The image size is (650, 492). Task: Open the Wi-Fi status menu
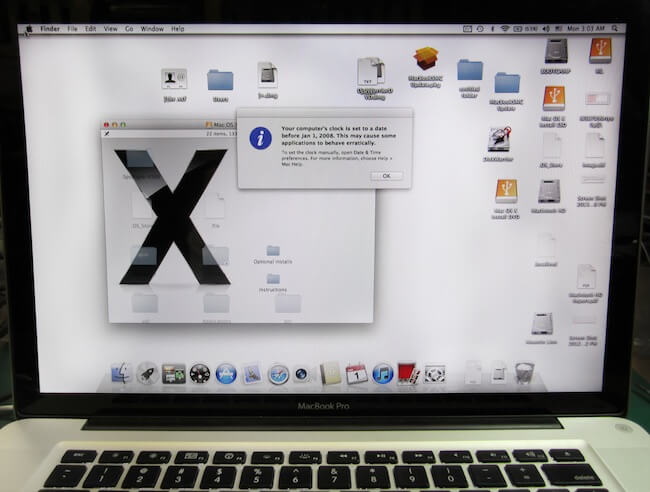[x=504, y=29]
